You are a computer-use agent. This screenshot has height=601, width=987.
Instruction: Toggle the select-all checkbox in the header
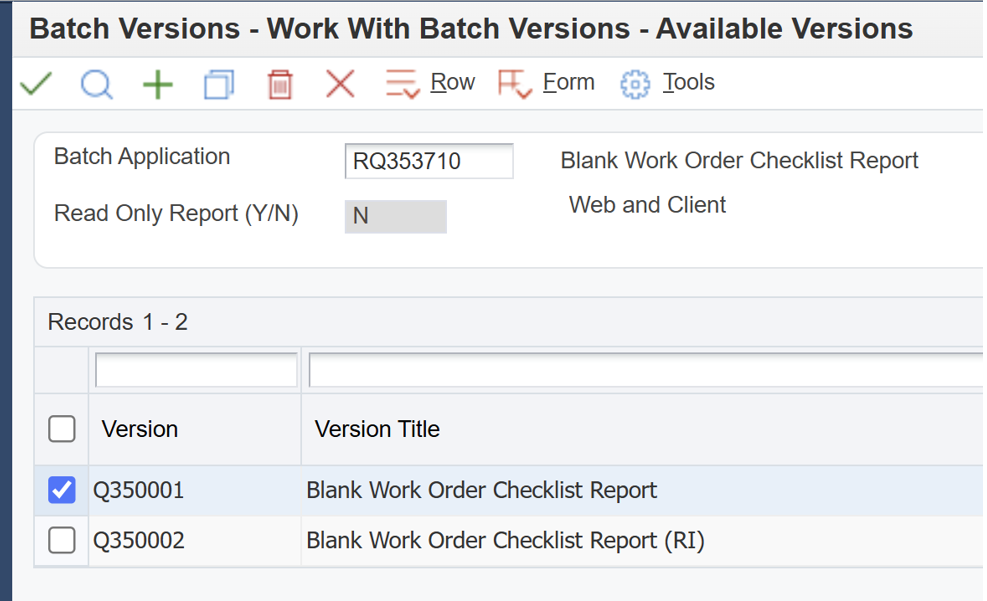(x=62, y=429)
